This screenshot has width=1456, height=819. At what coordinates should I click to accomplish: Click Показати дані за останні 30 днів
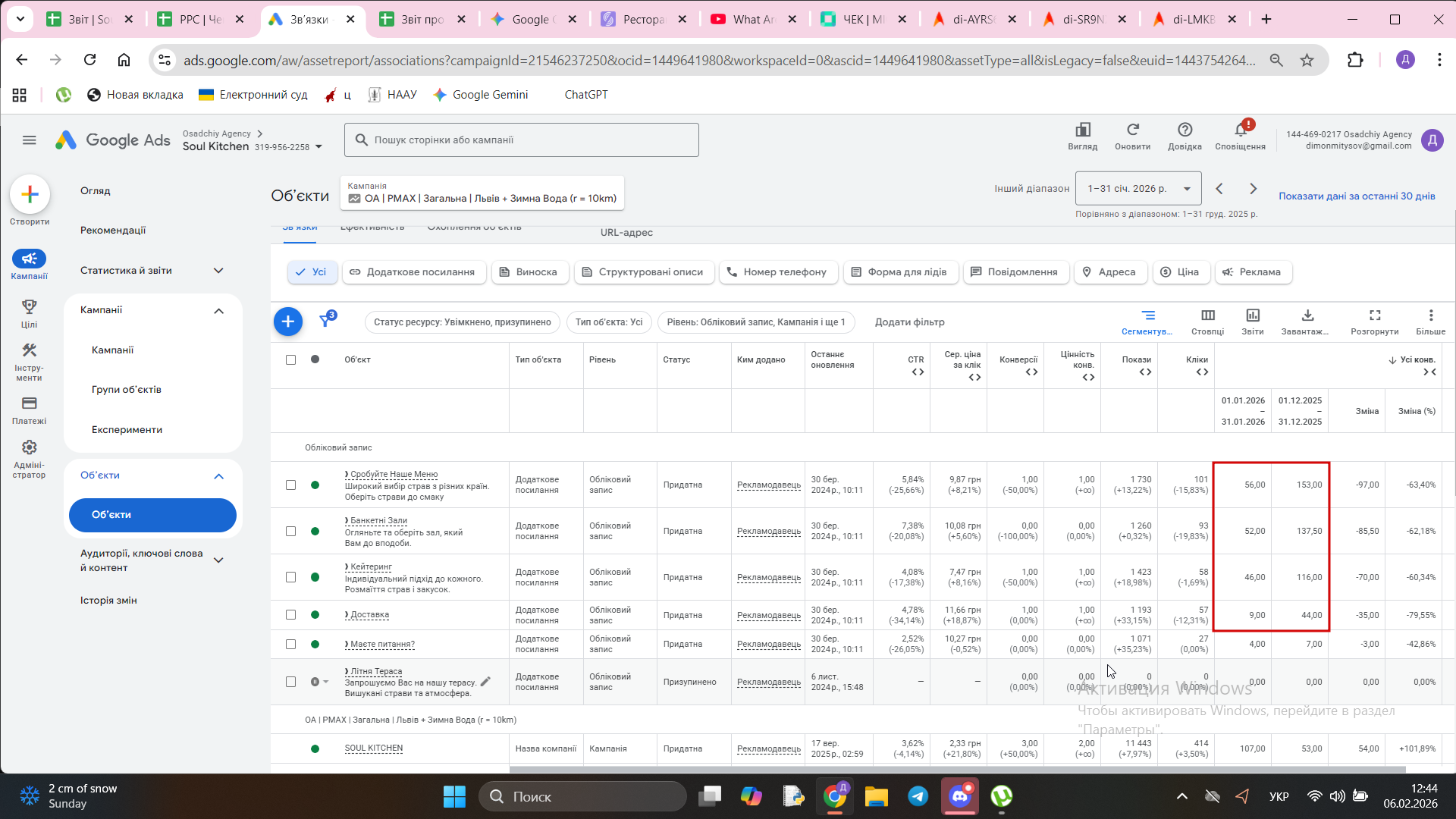1356,196
